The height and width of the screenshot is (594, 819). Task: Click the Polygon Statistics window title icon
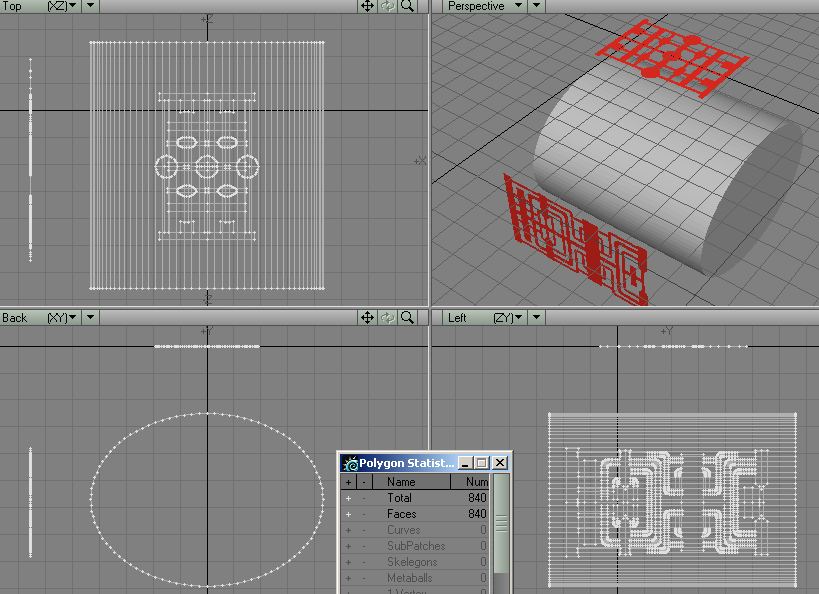point(350,463)
